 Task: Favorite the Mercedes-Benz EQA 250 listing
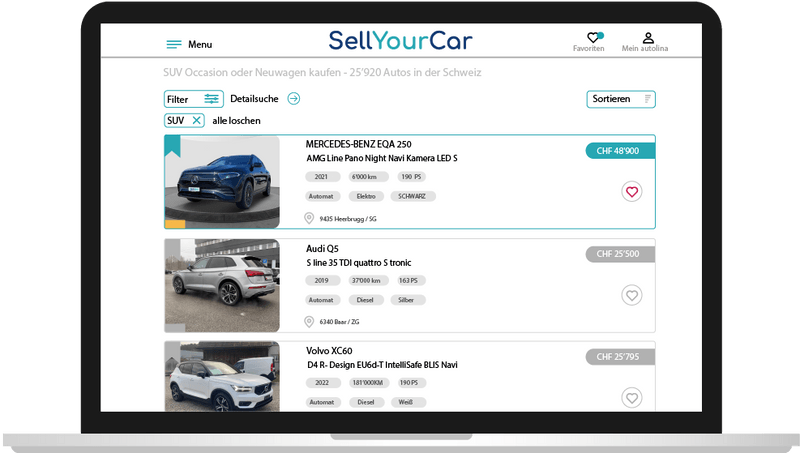(x=631, y=191)
